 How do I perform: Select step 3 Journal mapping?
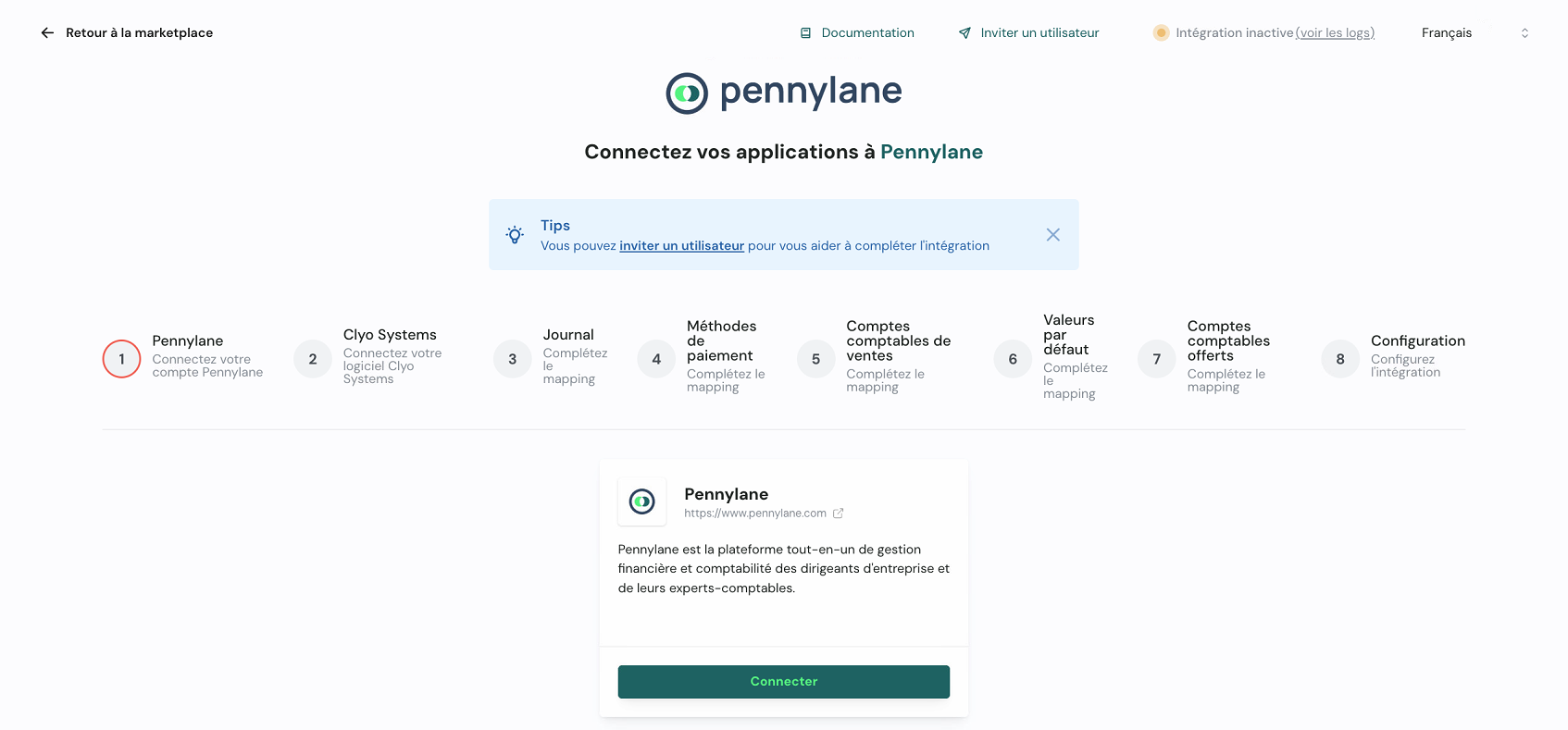coord(513,359)
